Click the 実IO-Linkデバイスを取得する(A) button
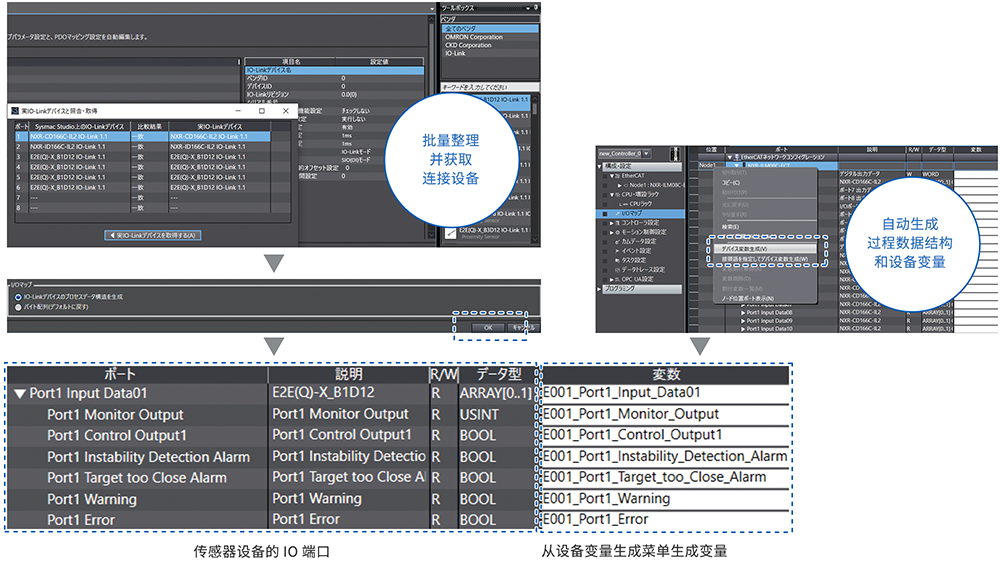 tap(153, 236)
